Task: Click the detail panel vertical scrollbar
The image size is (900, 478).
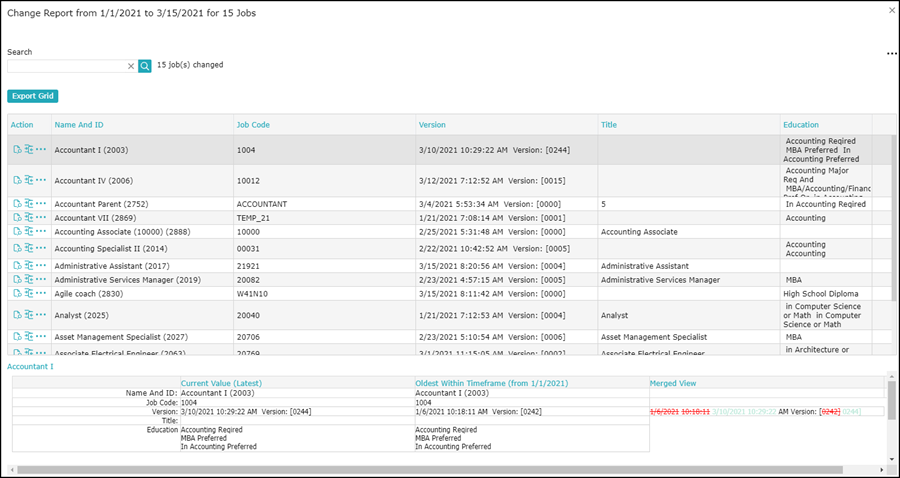Action: coord(891,401)
